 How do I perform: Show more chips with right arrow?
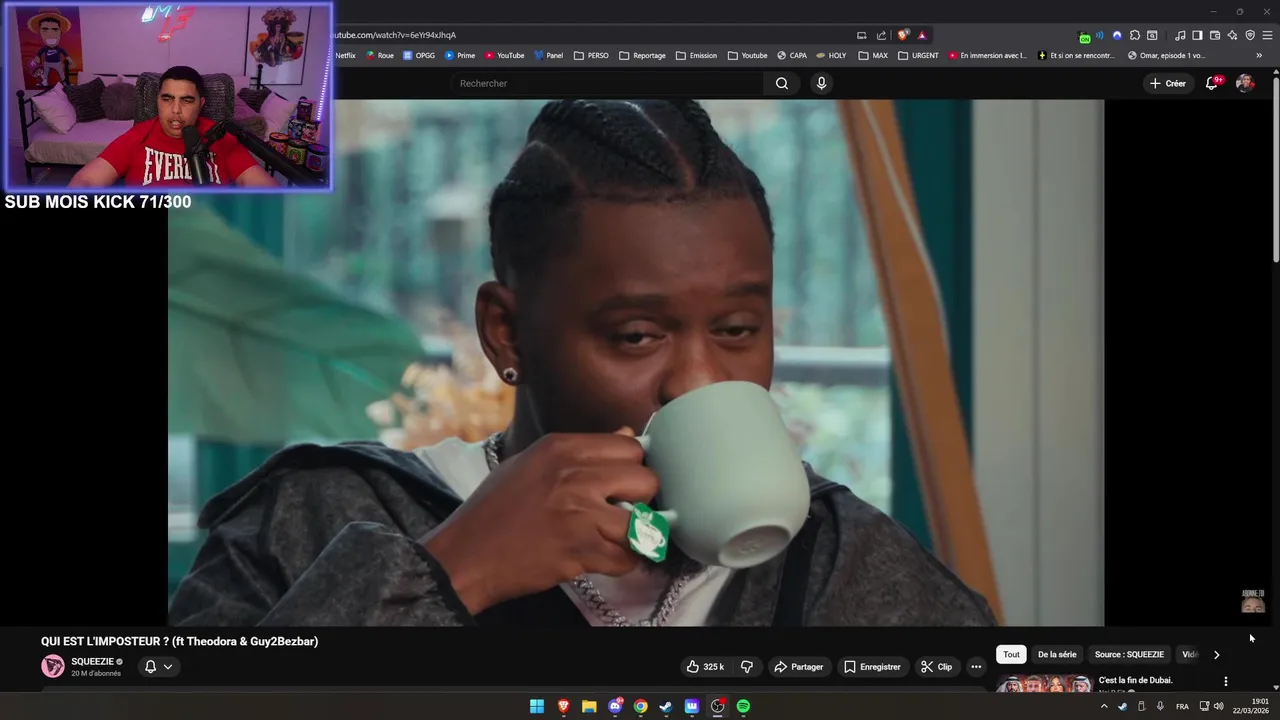(x=1216, y=655)
